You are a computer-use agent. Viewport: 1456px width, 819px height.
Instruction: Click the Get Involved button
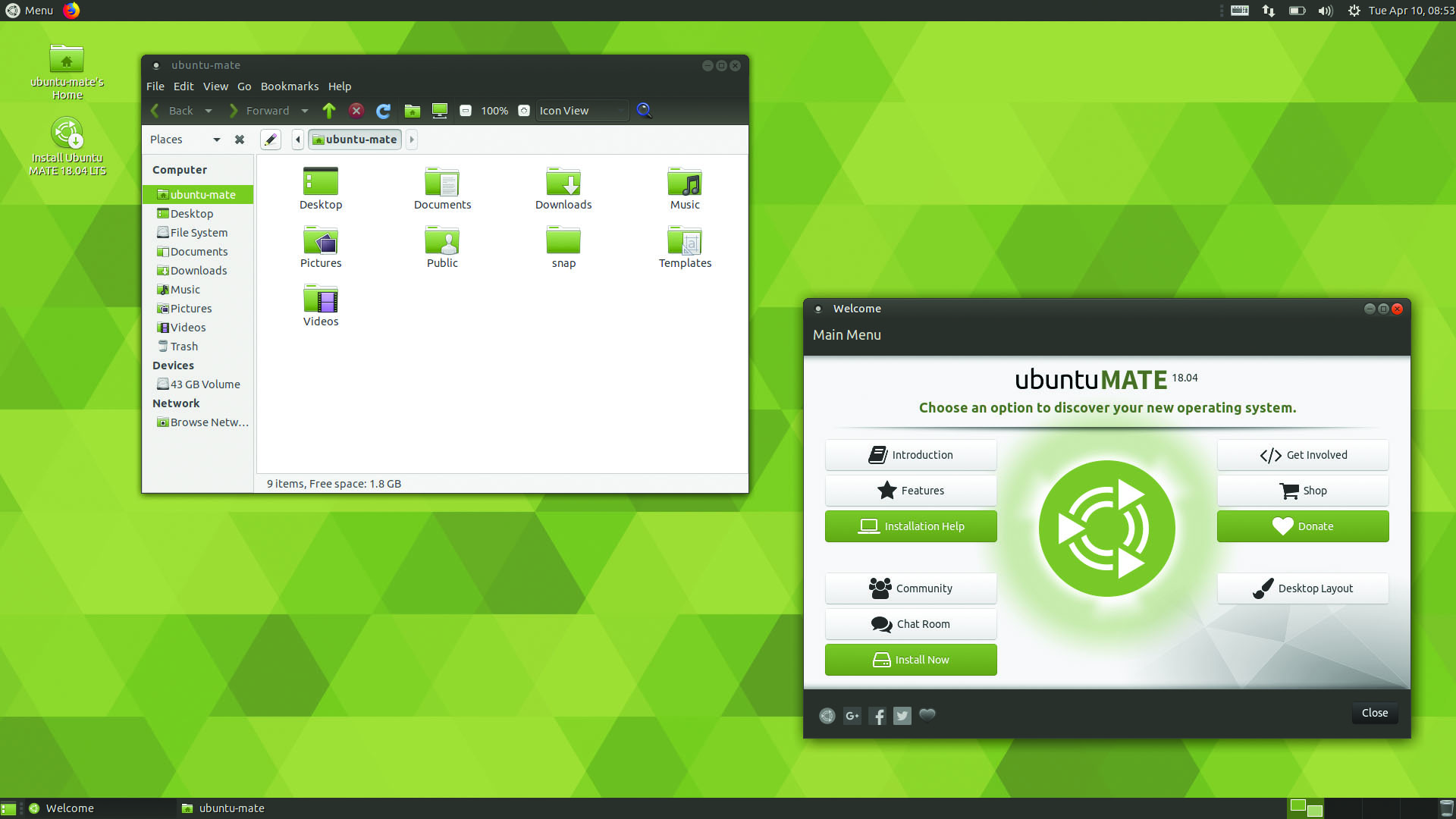pyautogui.click(x=1303, y=455)
